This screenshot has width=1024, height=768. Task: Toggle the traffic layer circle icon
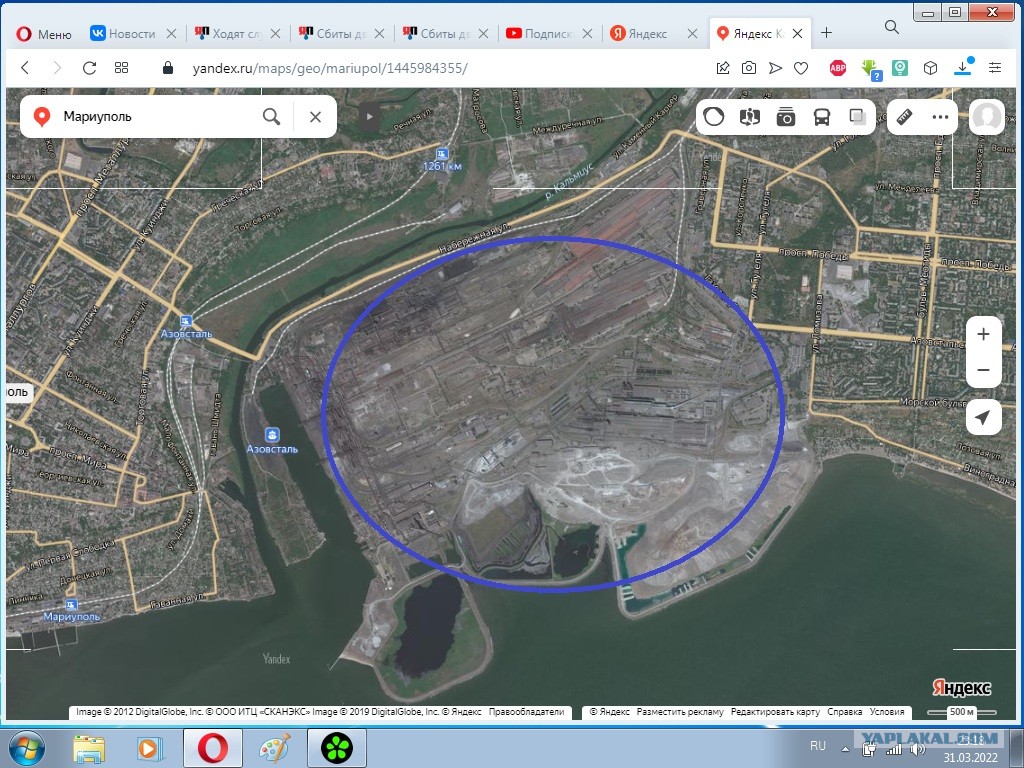click(x=714, y=117)
